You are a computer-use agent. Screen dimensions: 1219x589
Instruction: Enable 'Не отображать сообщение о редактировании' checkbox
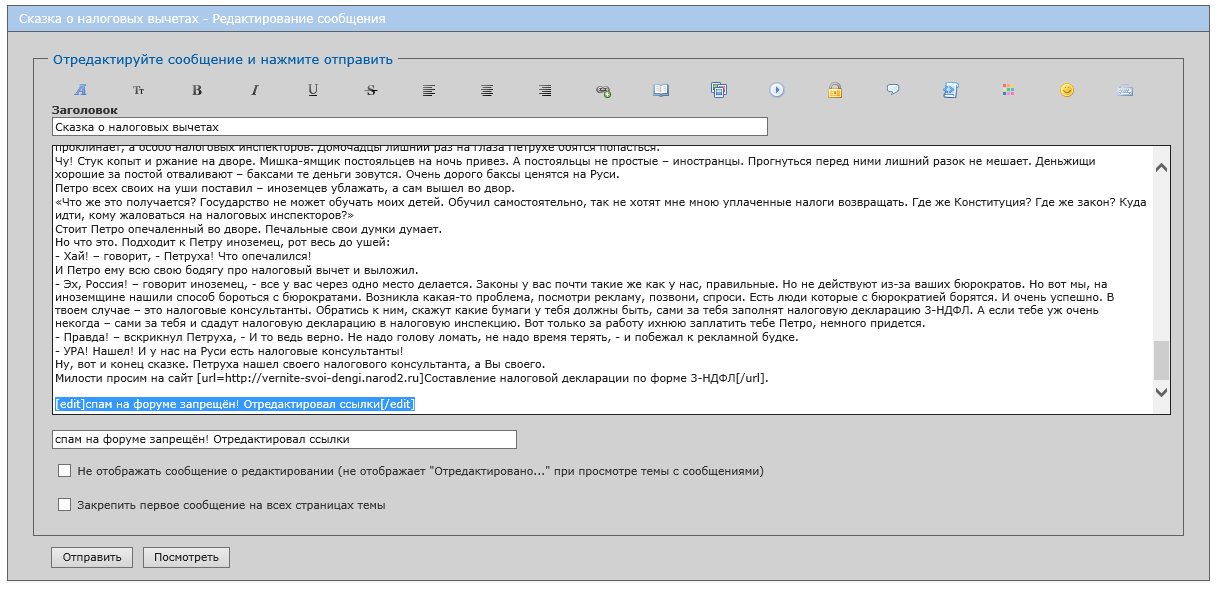coord(65,471)
